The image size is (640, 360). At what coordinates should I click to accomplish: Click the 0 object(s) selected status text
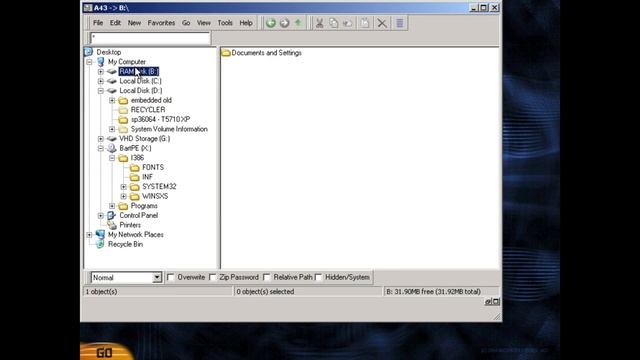[x=265, y=291]
